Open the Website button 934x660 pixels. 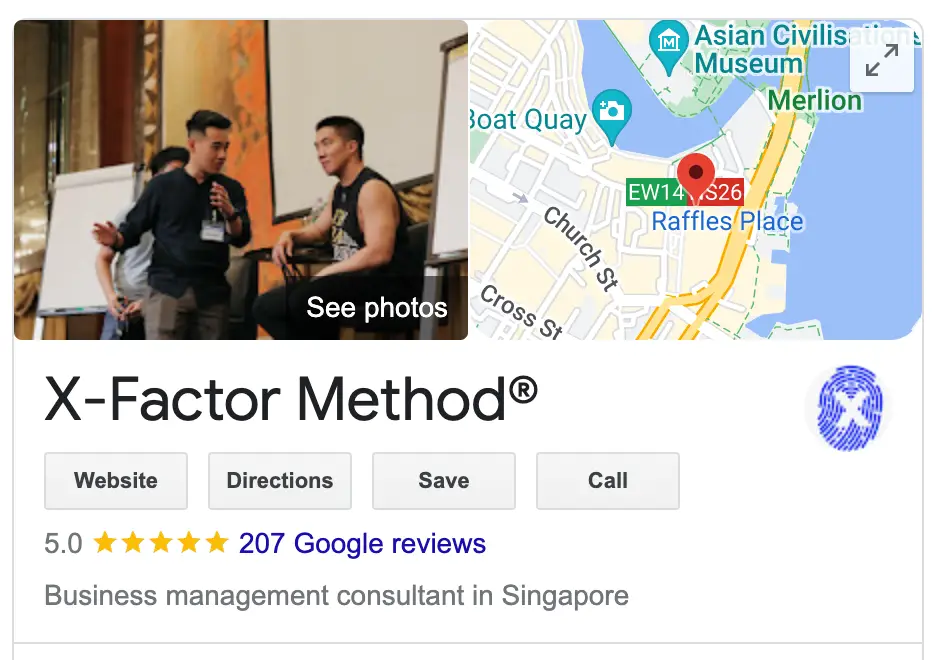click(116, 481)
